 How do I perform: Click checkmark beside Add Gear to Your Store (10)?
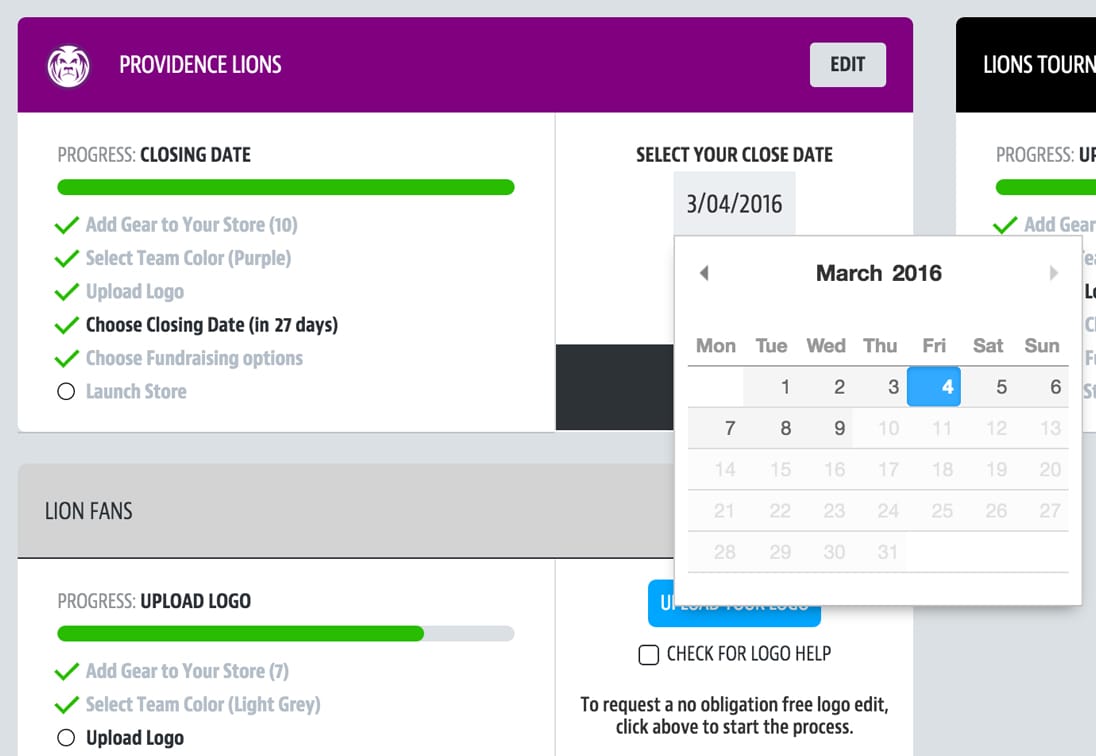(x=66, y=225)
